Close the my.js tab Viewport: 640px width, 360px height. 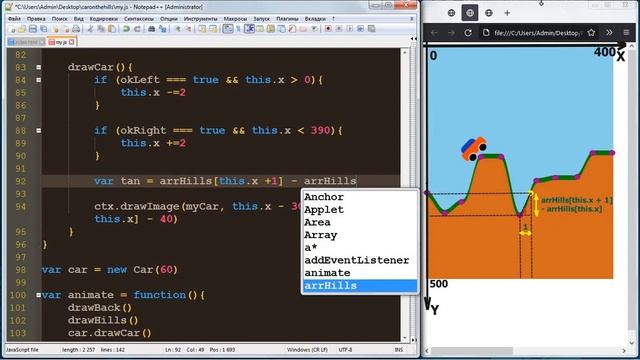pyautogui.click(x=72, y=42)
